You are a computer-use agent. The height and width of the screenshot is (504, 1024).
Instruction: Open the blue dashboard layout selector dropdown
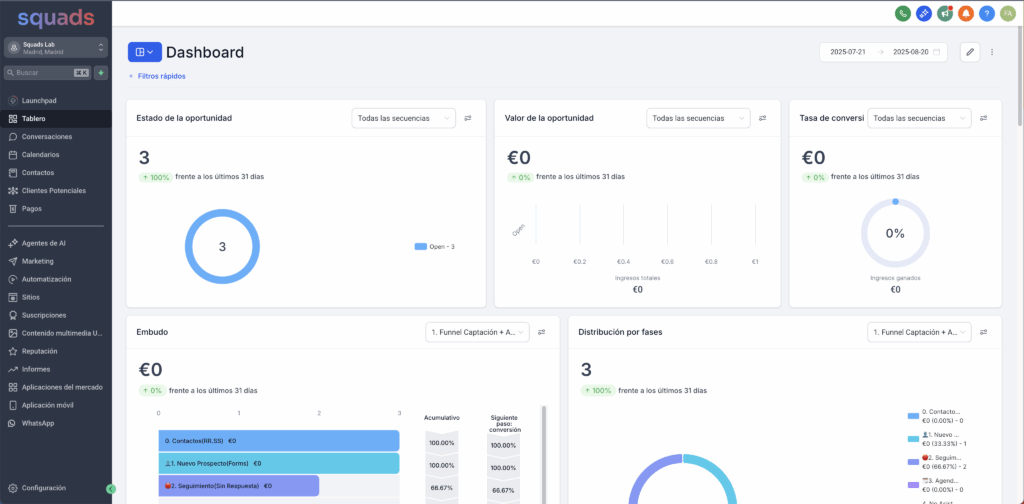144,52
